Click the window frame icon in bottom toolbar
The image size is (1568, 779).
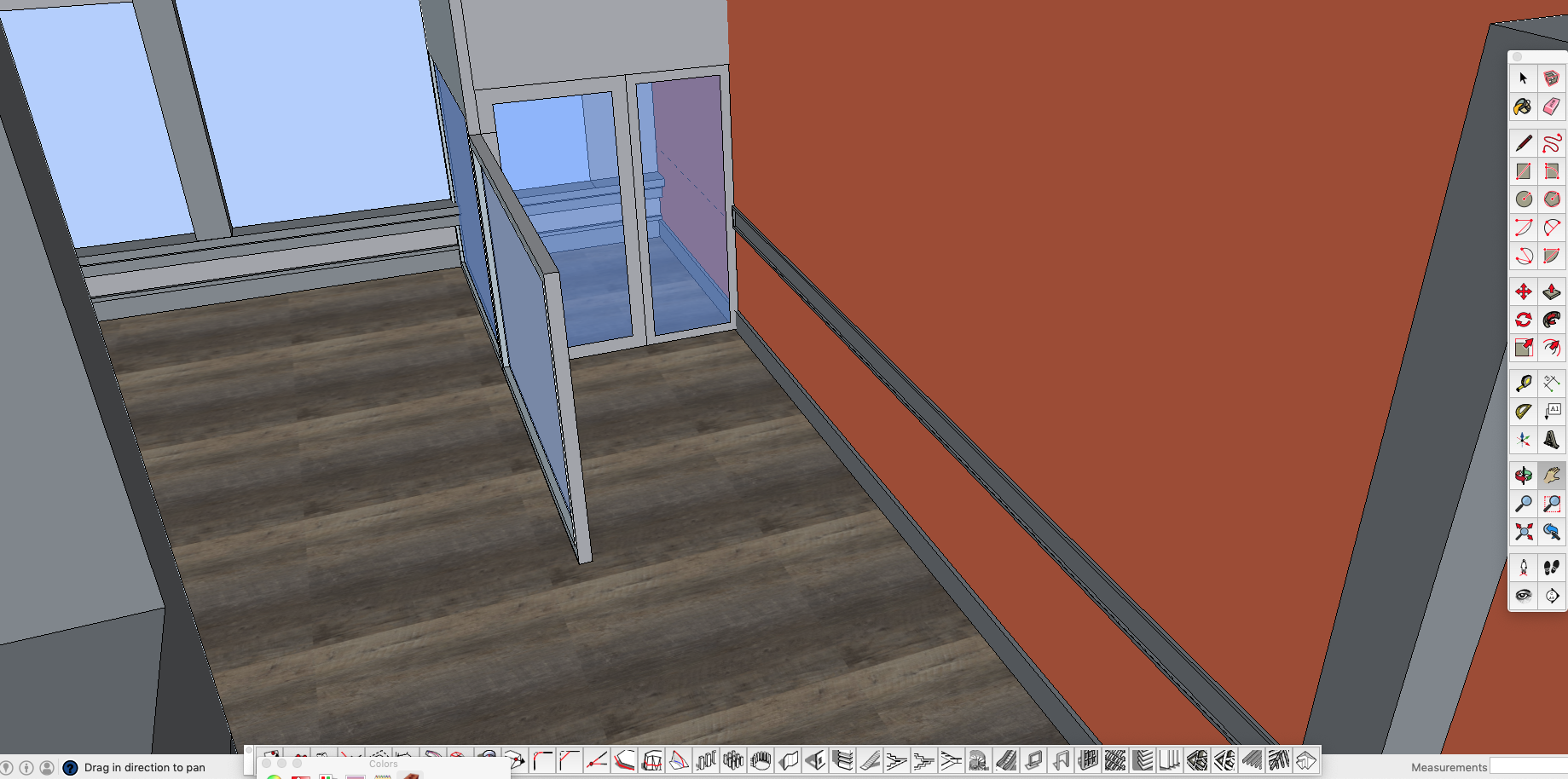1033,760
